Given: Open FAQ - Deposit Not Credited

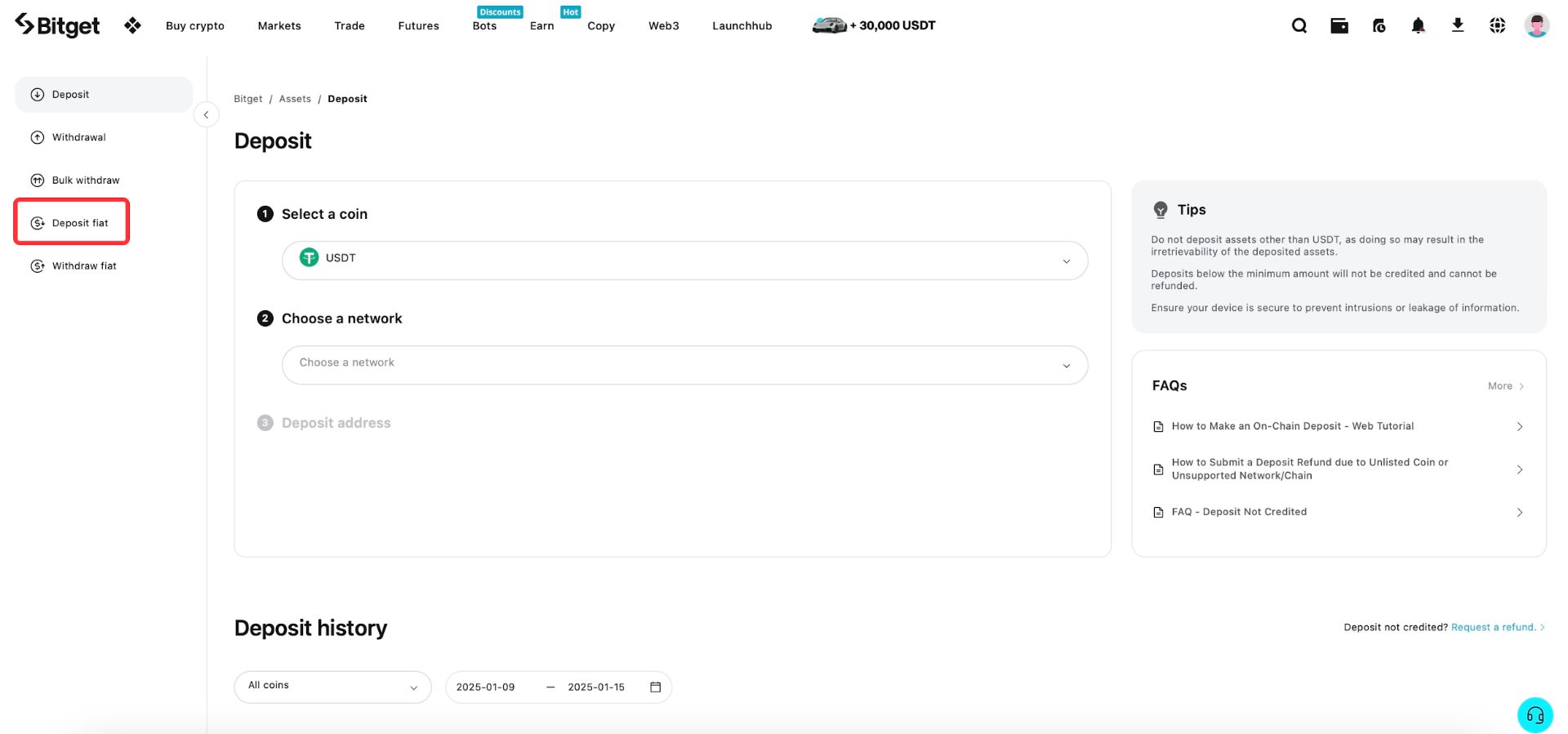Looking at the screenshot, I should tap(1339, 512).
